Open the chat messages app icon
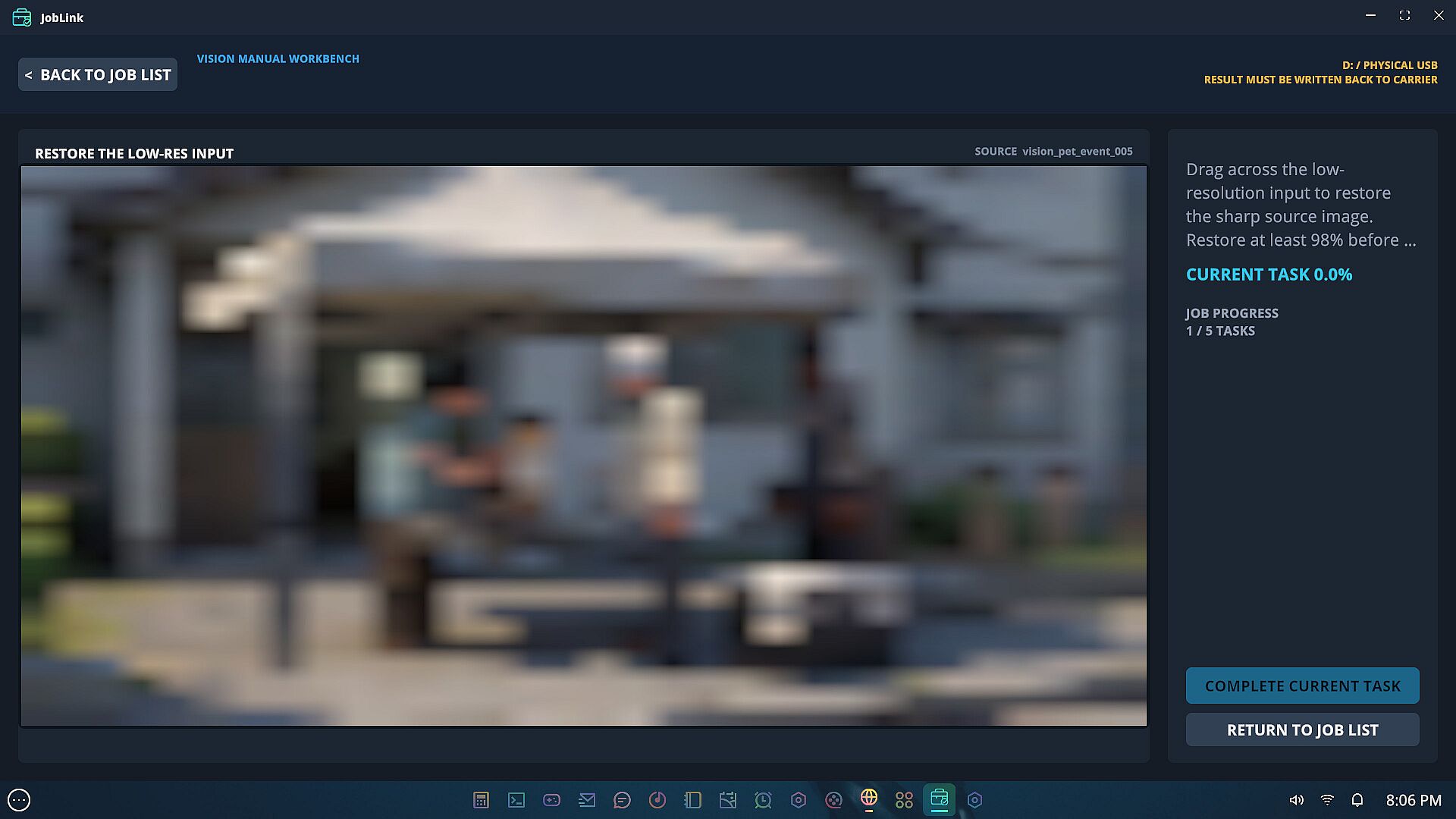The height and width of the screenshot is (819, 1456). (x=622, y=800)
